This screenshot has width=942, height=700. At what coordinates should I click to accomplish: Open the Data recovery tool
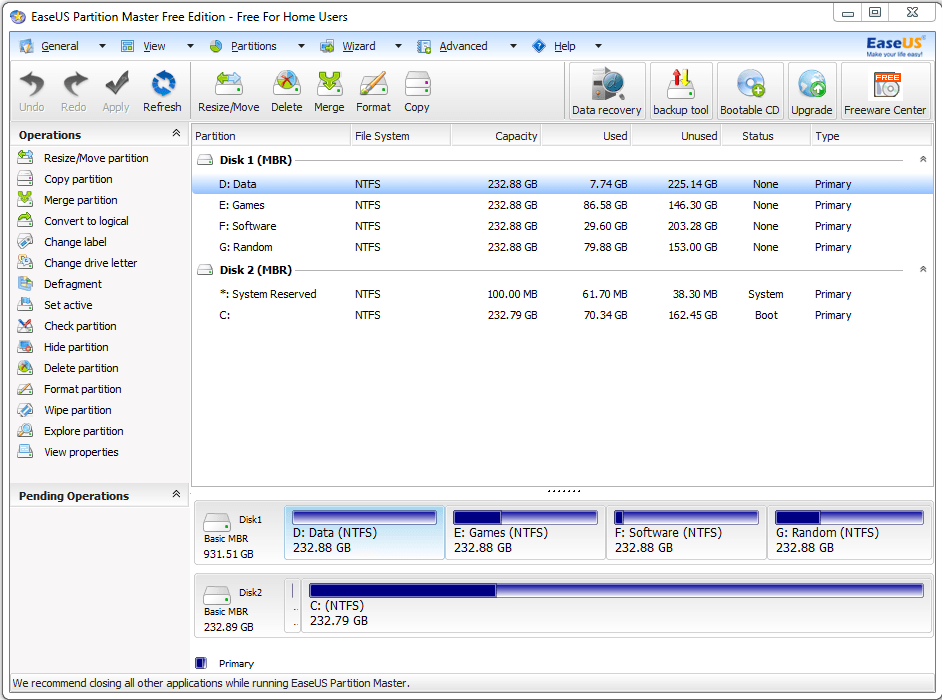coord(606,90)
